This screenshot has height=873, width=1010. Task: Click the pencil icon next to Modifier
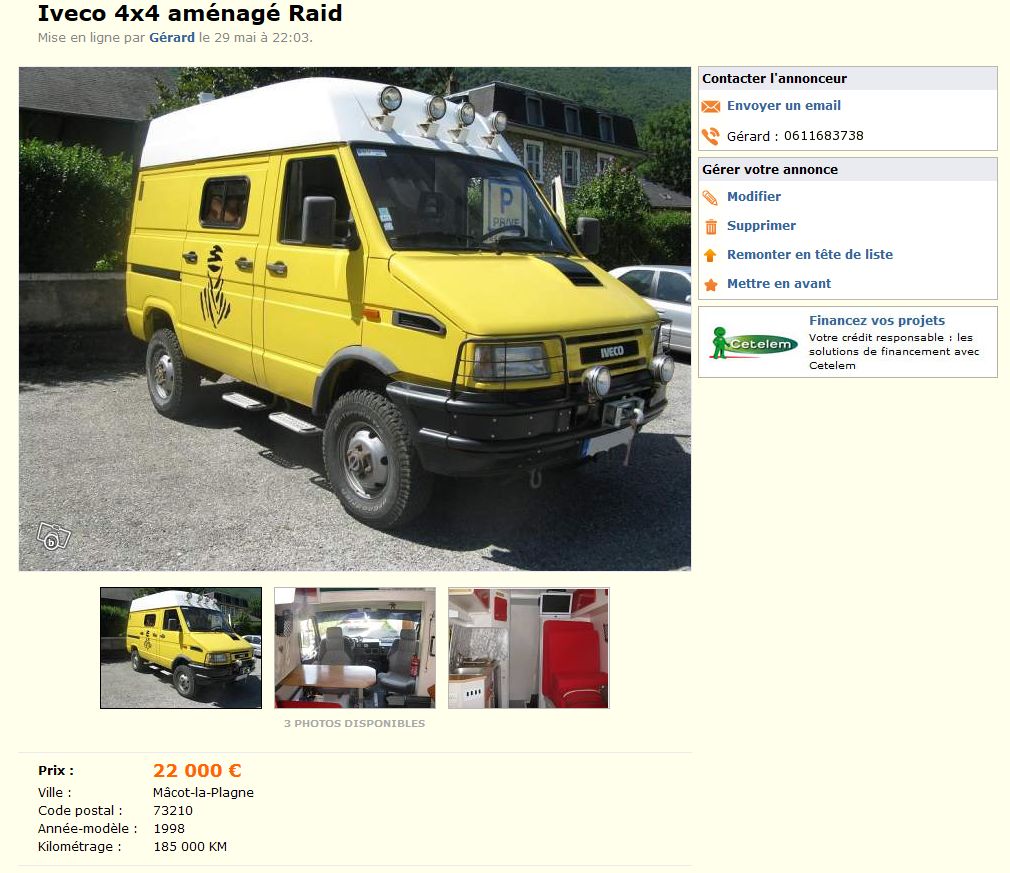[x=710, y=198]
